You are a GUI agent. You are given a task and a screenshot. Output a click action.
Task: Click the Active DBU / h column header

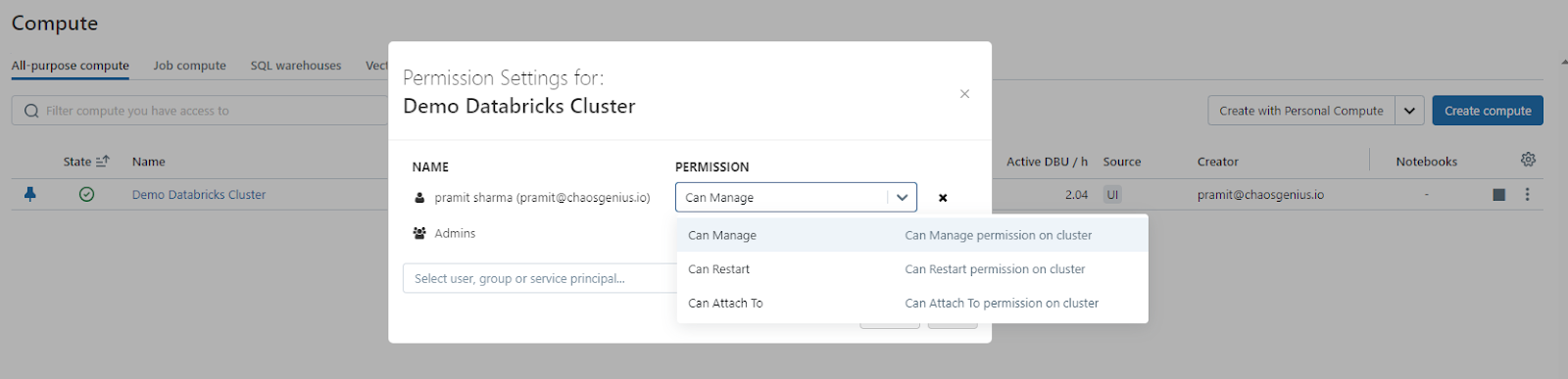[1047, 162]
